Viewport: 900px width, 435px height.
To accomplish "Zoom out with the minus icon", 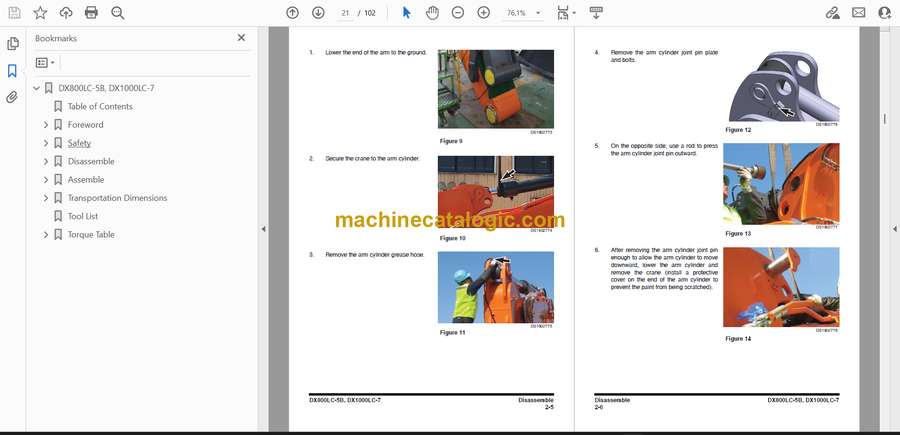I will tap(458, 13).
